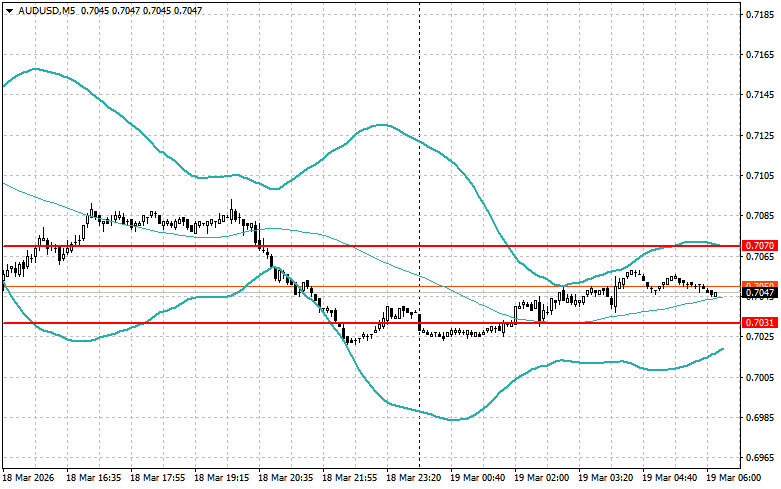Click the 0.7145 price axis label
The height and width of the screenshot is (489, 781).
pyautogui.click(x=761, y=95)
